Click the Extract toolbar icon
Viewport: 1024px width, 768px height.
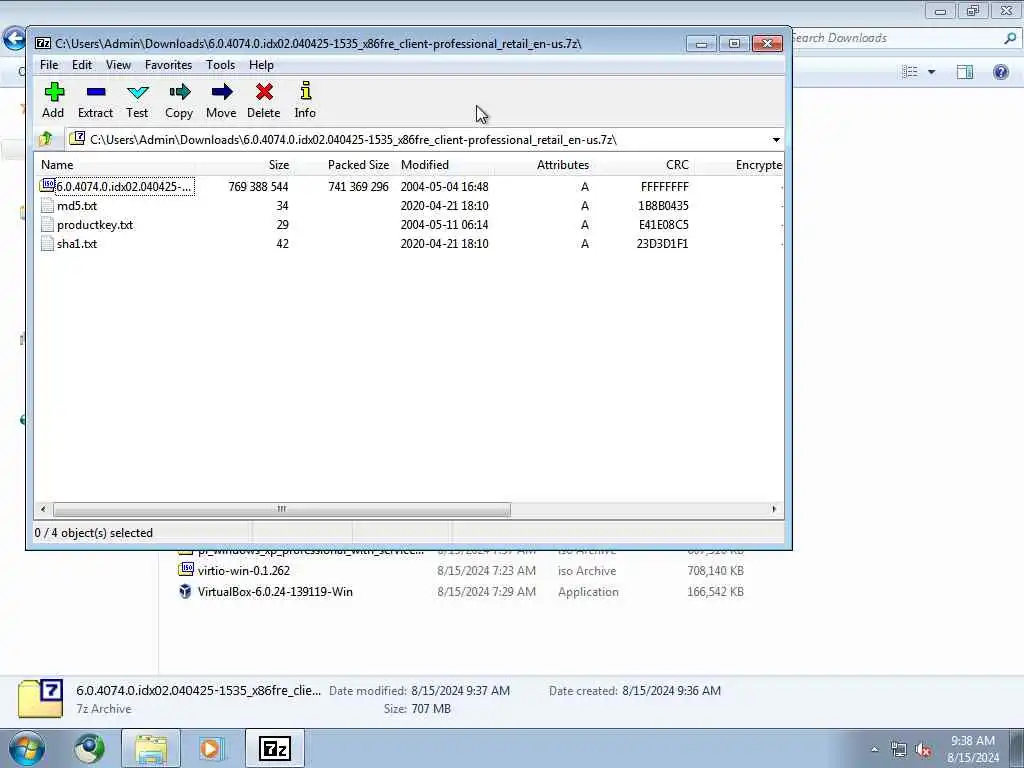coord(96,92)
